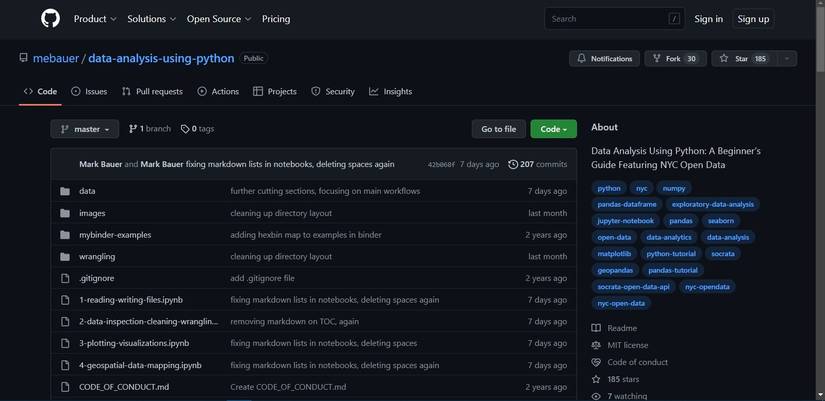The image size is (825, 401).
Task: Click the data folder icon
Action: 65,192
